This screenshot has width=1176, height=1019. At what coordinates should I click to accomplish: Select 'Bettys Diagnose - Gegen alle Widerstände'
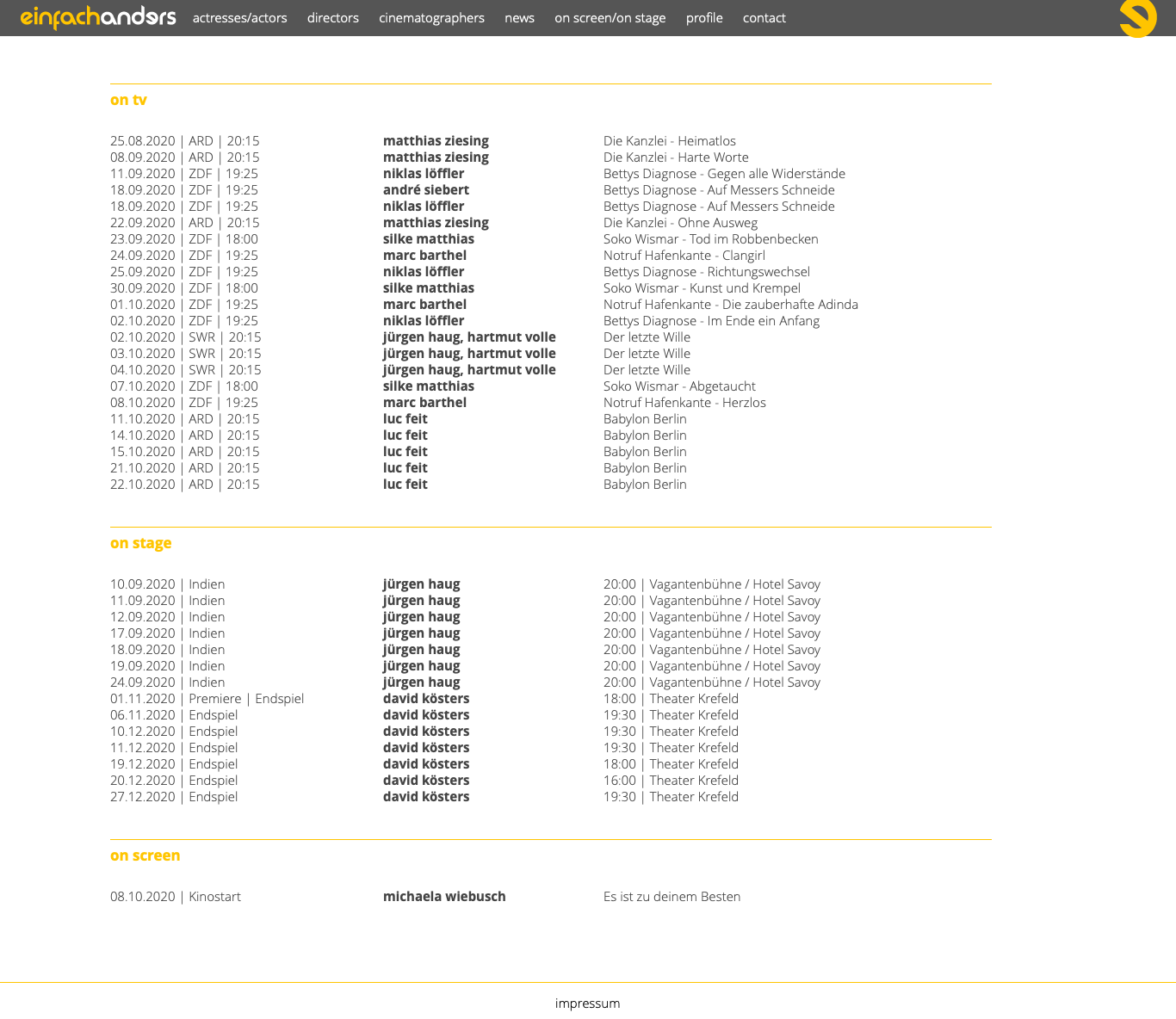point(724,174)
